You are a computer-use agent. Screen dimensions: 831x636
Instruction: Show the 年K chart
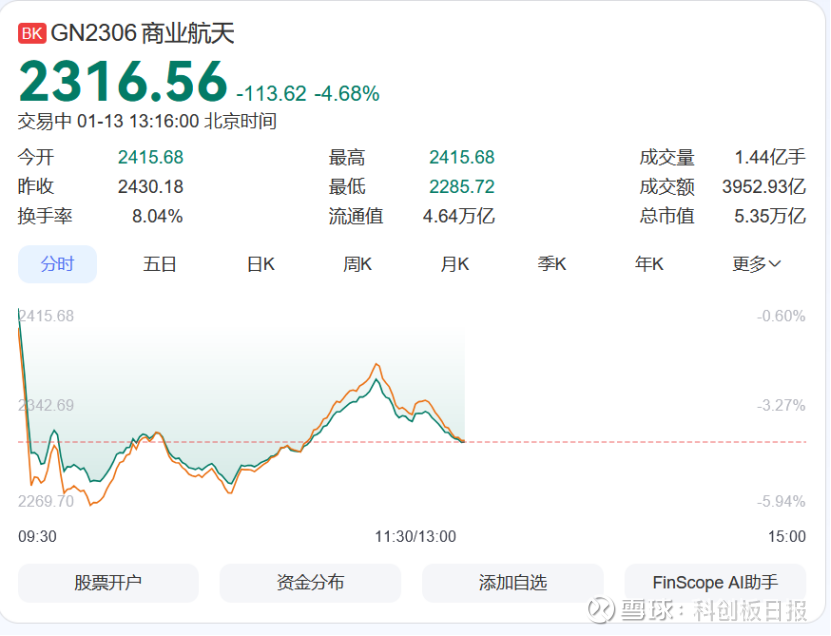(x=649, y=264)
